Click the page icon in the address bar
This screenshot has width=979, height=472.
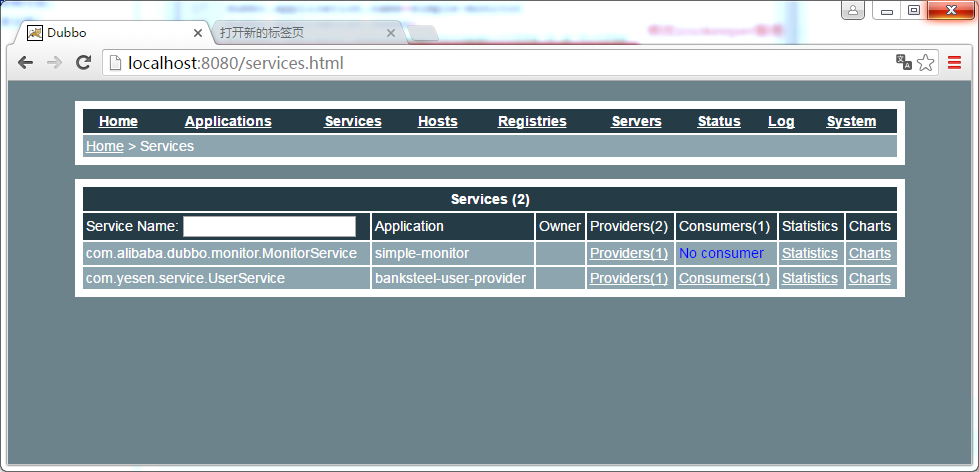114,62
